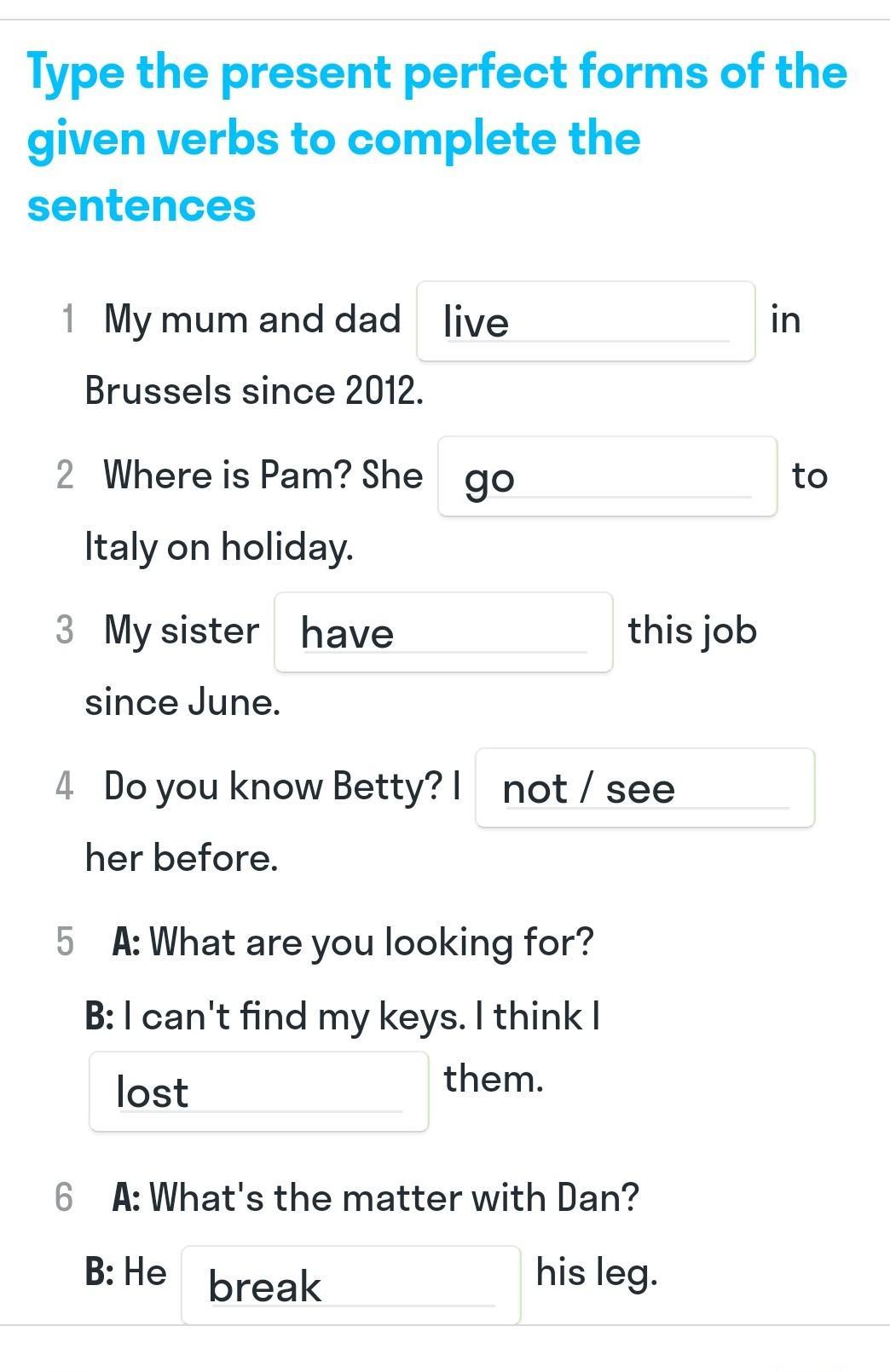Select the 'go' answer box
The width and height of the screenshot is (890, 1372).
(x=607, y=476)
